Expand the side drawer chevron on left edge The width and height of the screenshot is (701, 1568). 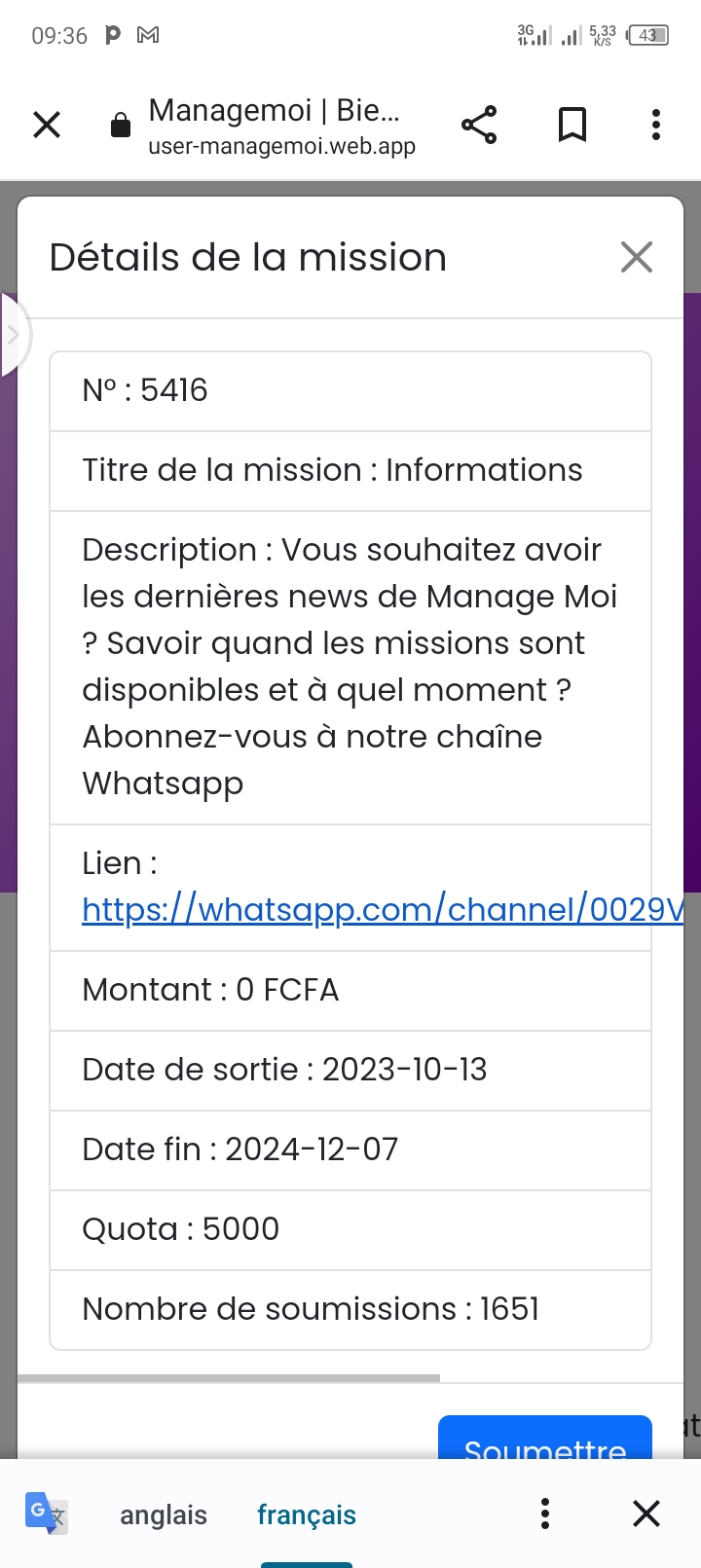[x=14, y=335]
